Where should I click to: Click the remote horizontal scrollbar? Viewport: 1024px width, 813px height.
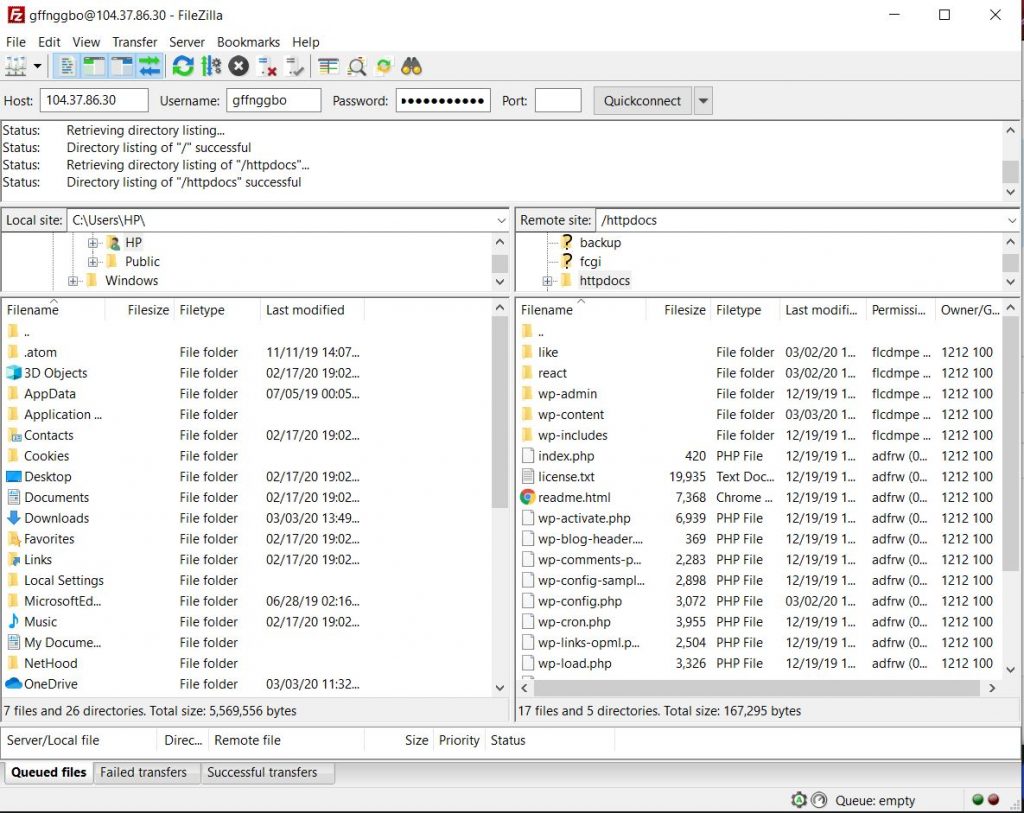coord(758,688)
